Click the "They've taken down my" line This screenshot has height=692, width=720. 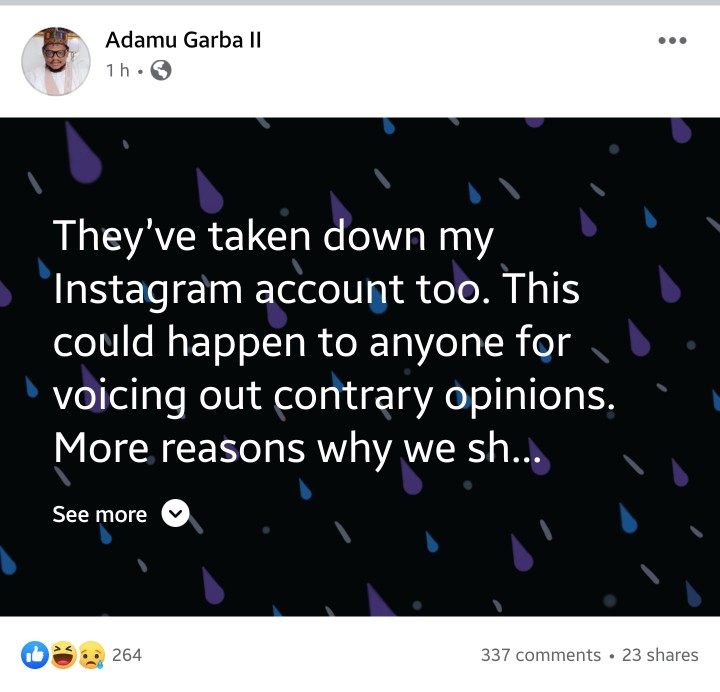tap(273, 237)
